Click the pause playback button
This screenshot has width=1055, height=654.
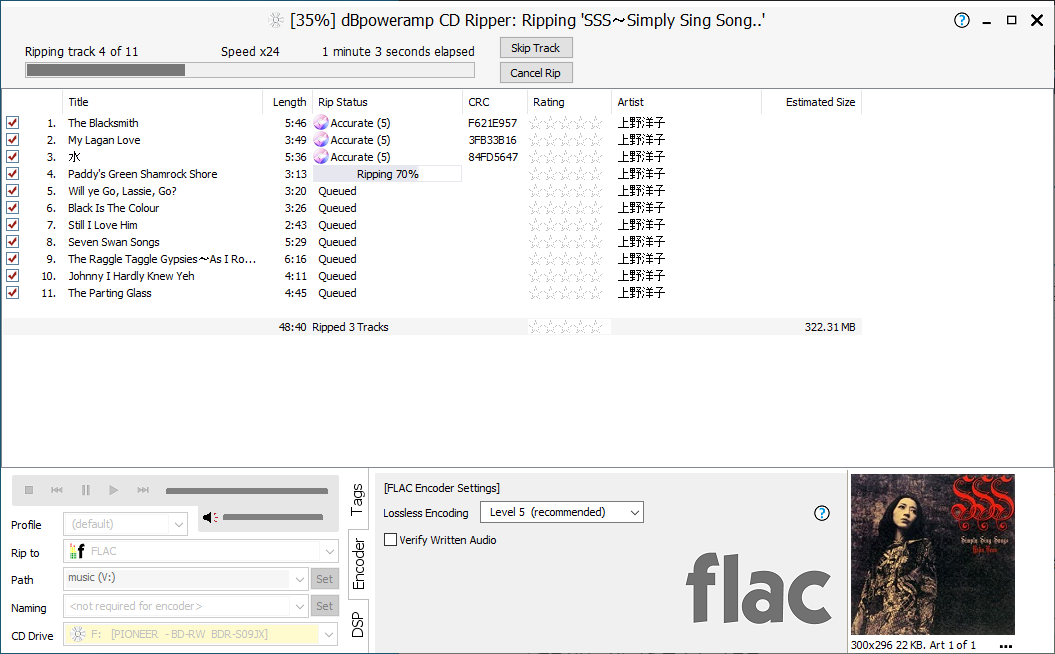[x=85, y=490]
